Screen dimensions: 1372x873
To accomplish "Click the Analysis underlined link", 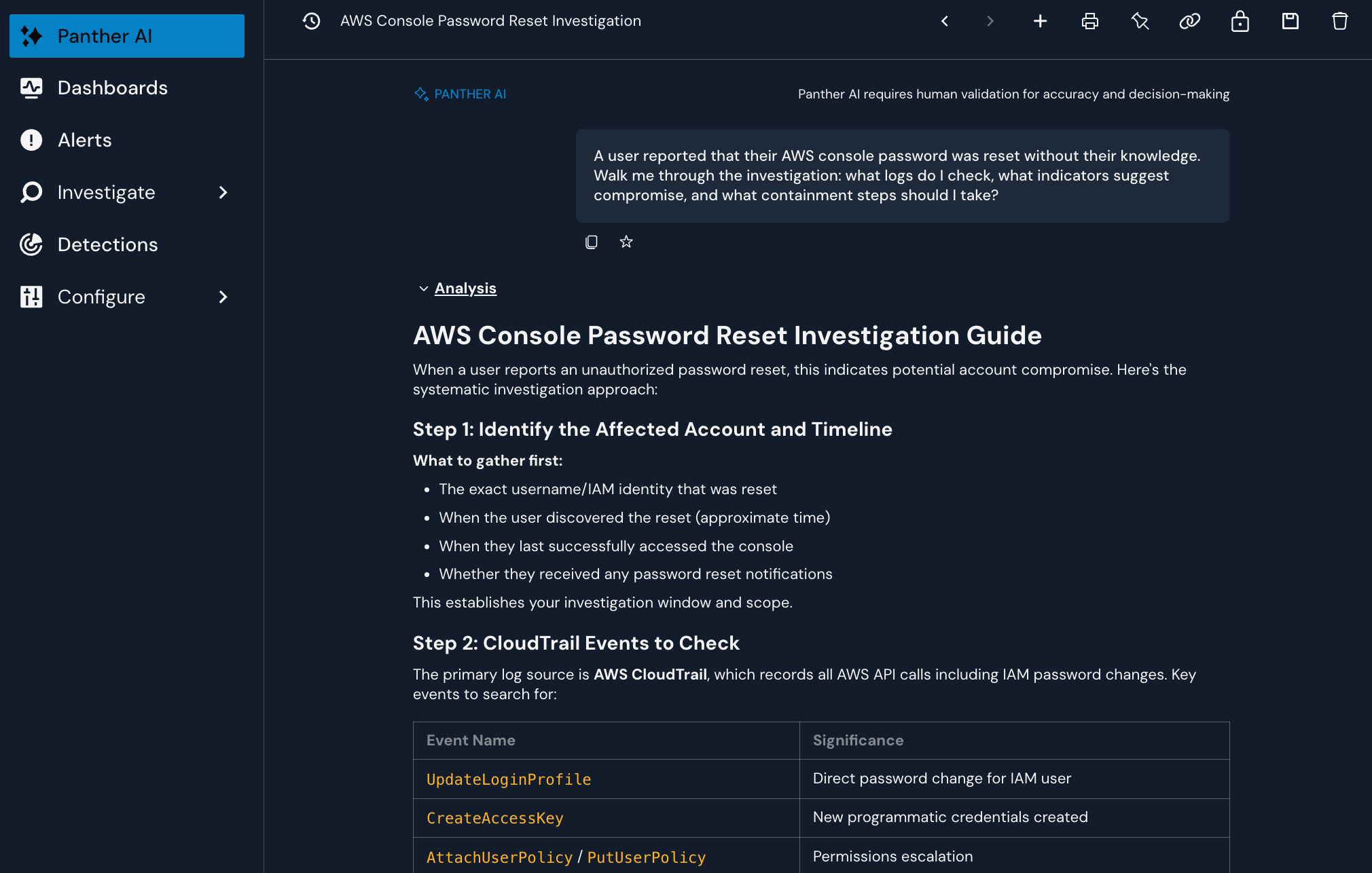I will [x=465, y=289].
